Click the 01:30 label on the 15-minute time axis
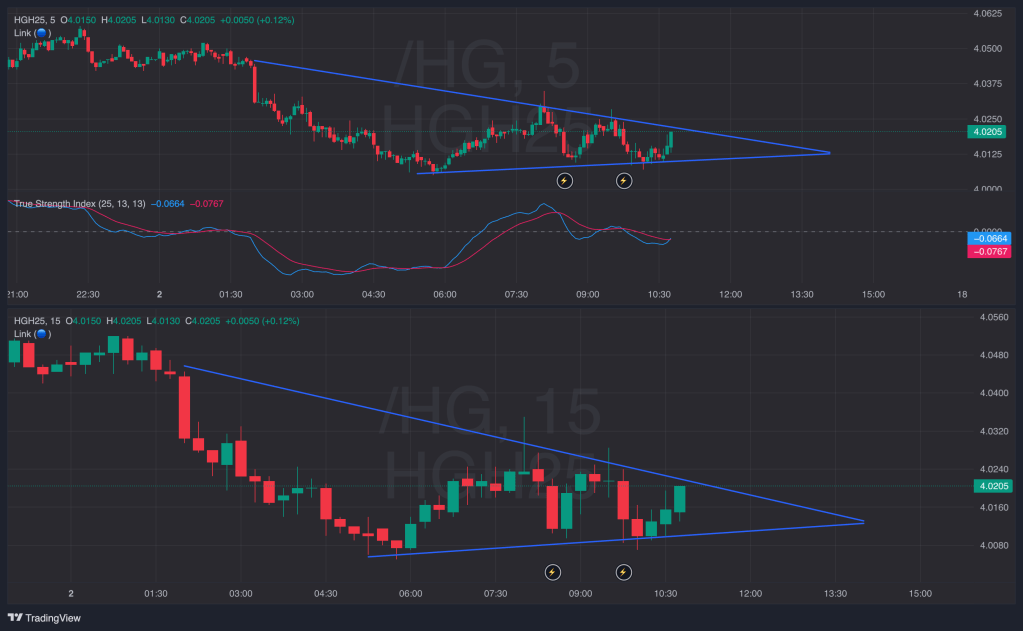 [155, 593]
